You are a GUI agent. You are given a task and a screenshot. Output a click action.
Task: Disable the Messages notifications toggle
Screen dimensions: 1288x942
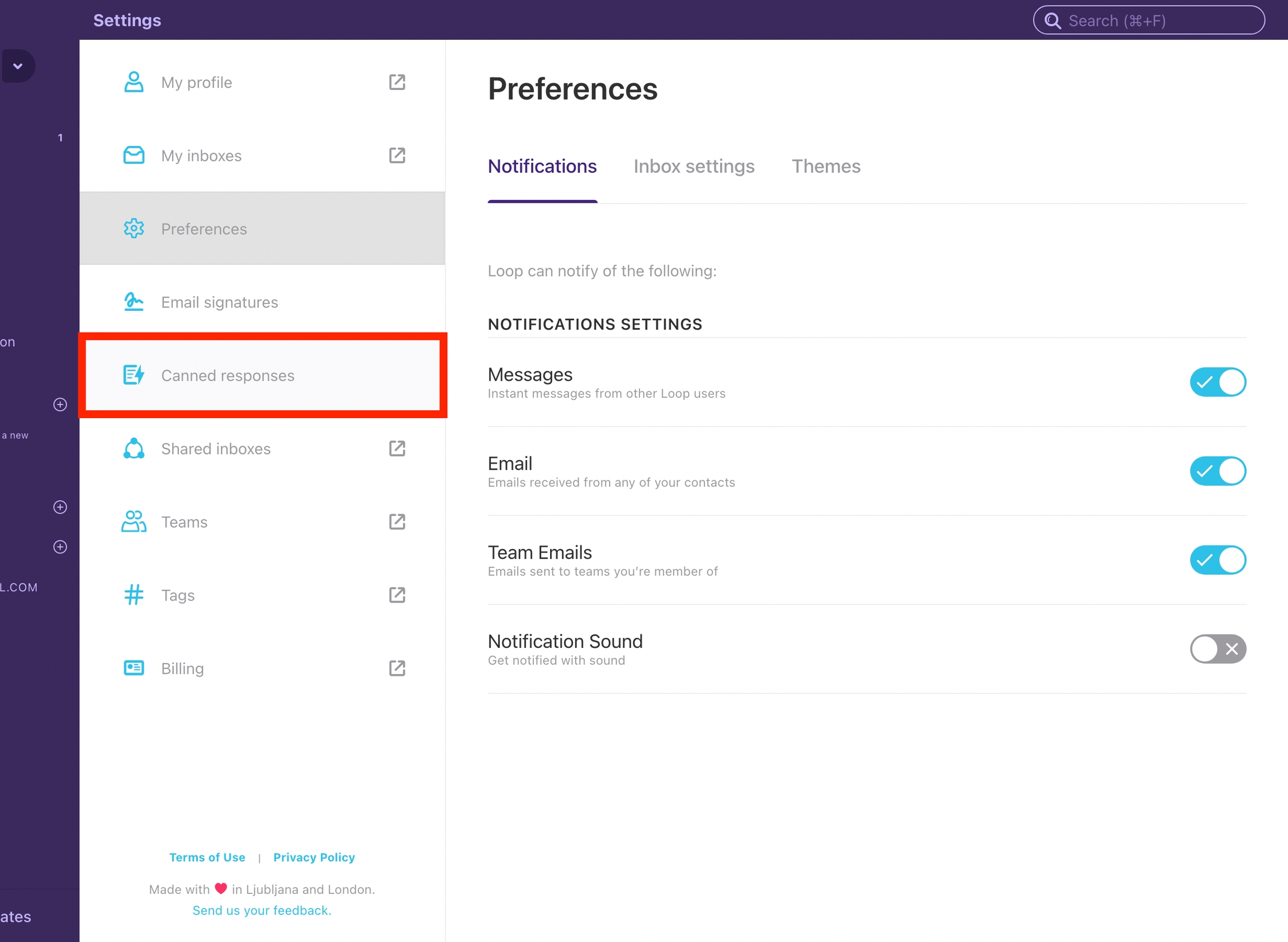(x=1218, y=382)
